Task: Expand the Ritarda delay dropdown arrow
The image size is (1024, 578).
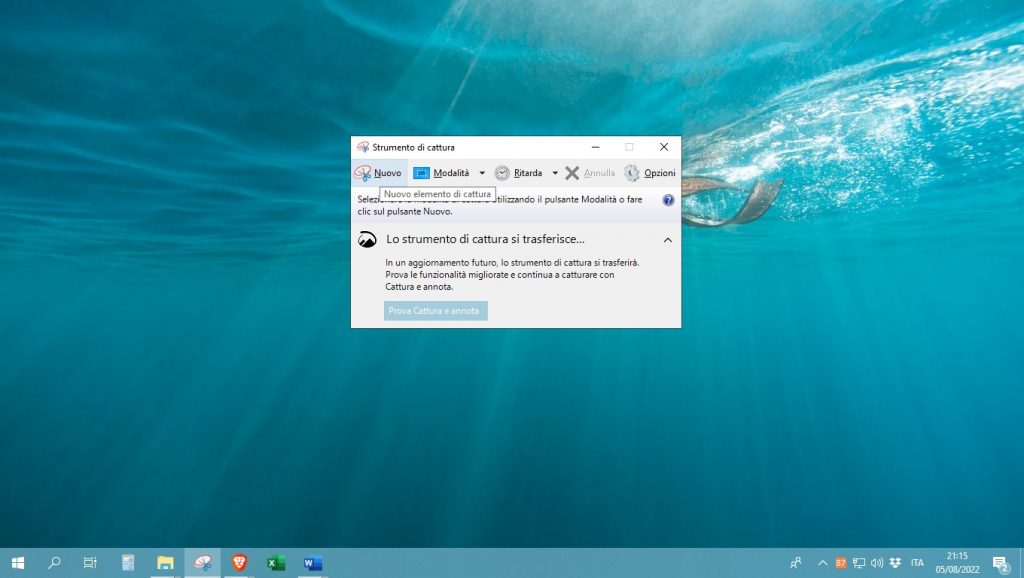Action: 555,173
